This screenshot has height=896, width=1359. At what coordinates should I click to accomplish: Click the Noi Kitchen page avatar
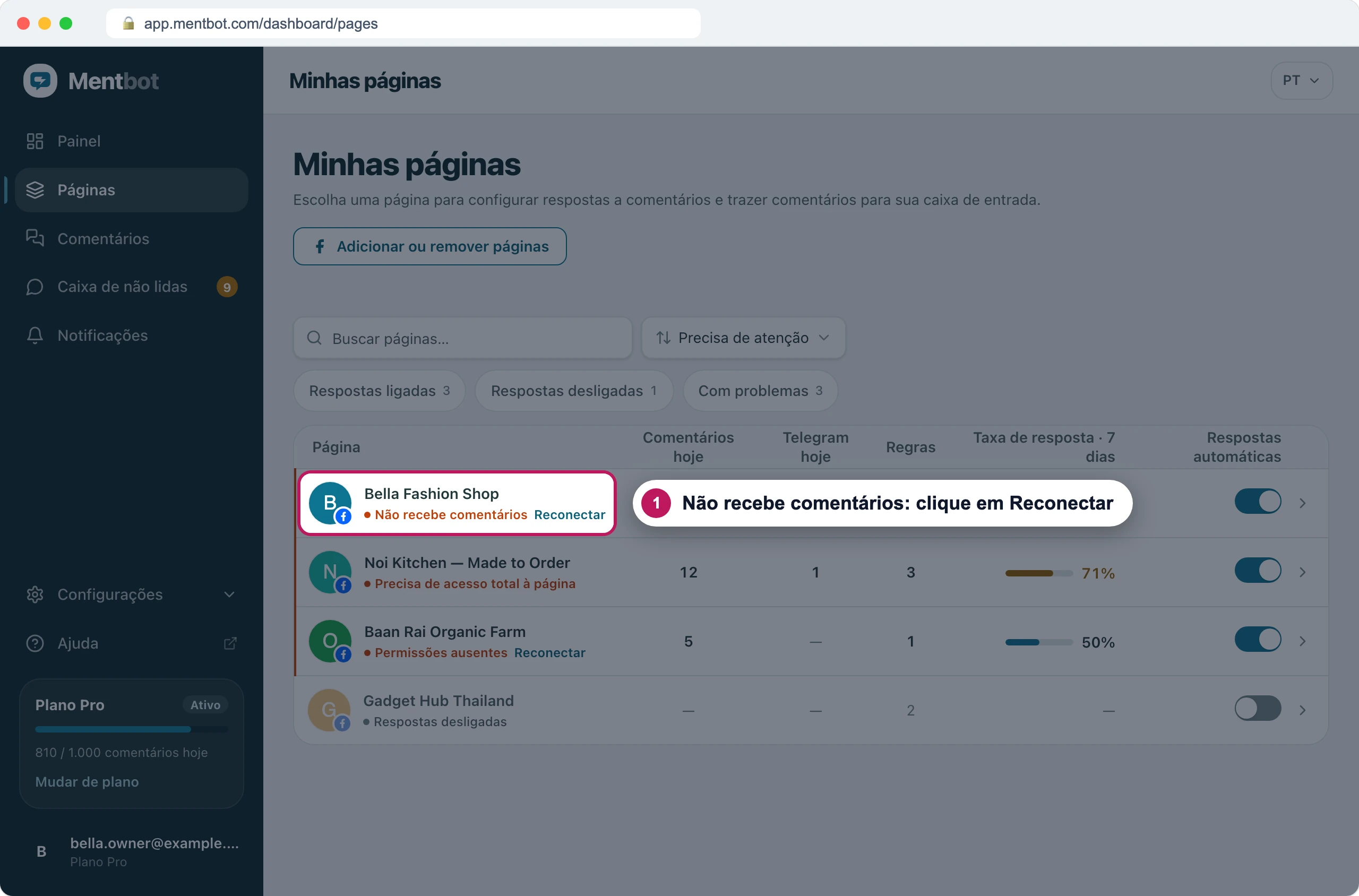coord(330,572)
